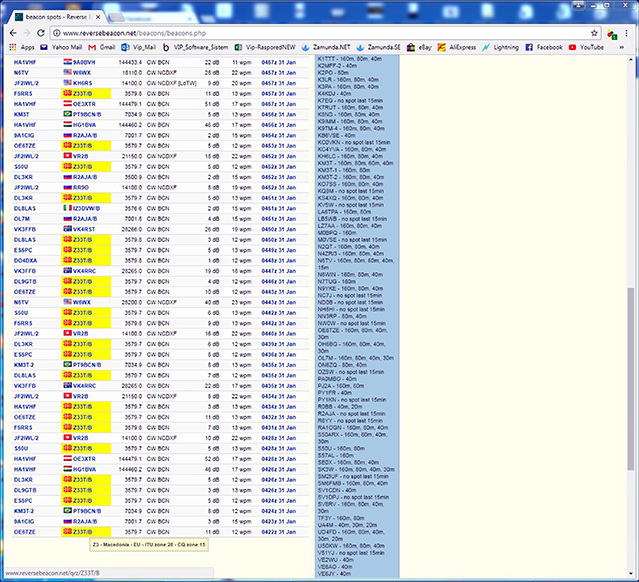This screenshot has height=582, width=639.
Task: Click the 0454z 31 Jan timestamp
Action: 278,135
